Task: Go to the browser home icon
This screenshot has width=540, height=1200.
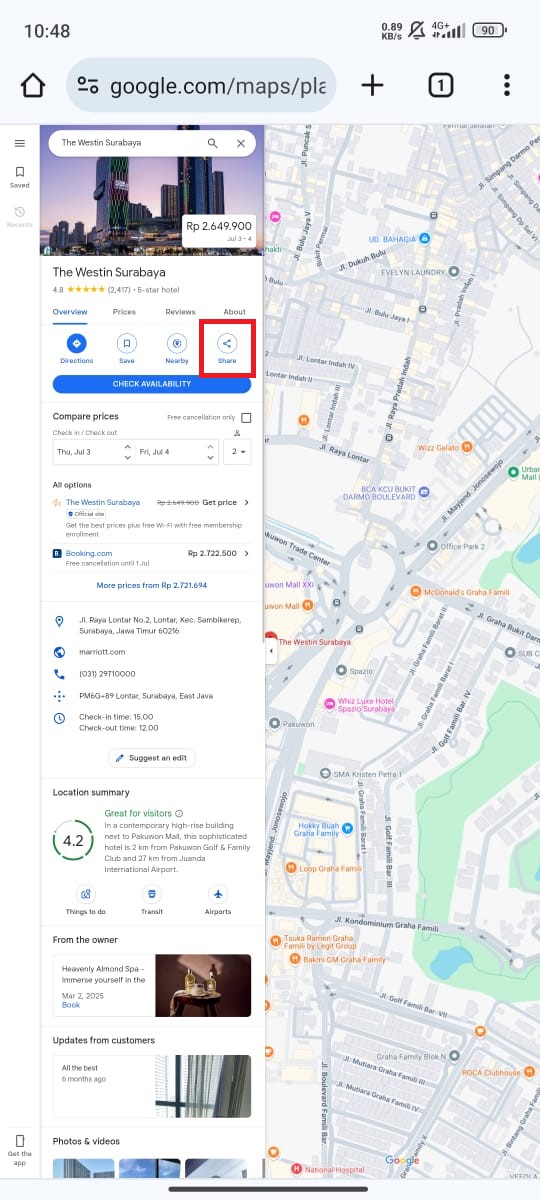Action: coord(33,85)
